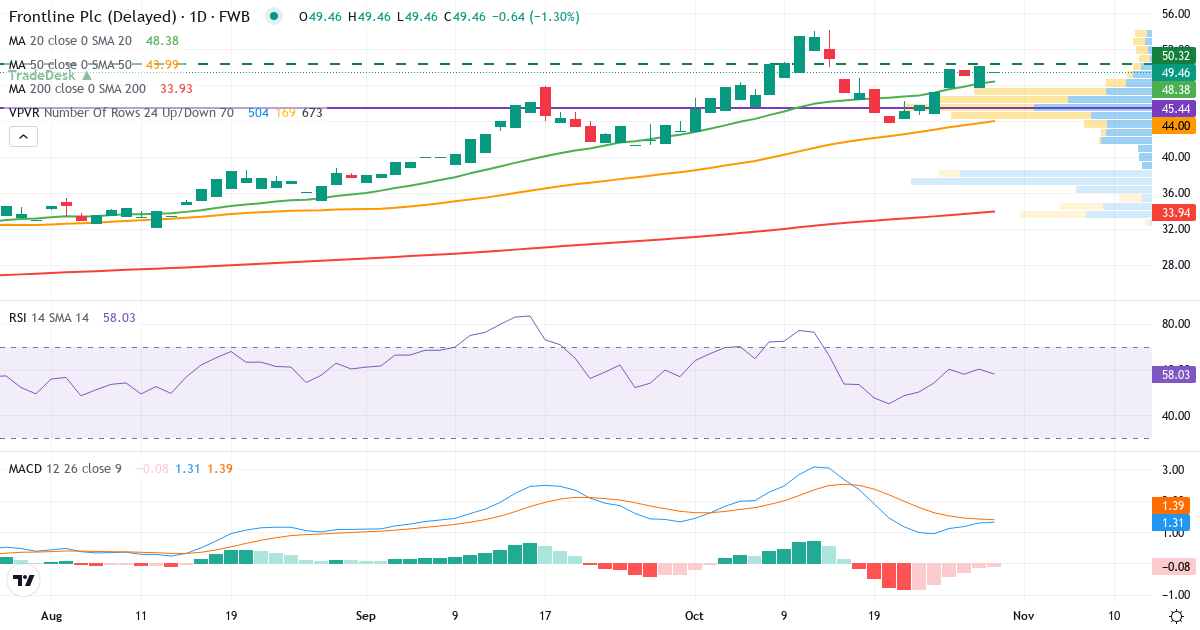1200x630 pixels.
Task: Click the RSI 80.00 scale value
Action: click(x=1175, y=324)
